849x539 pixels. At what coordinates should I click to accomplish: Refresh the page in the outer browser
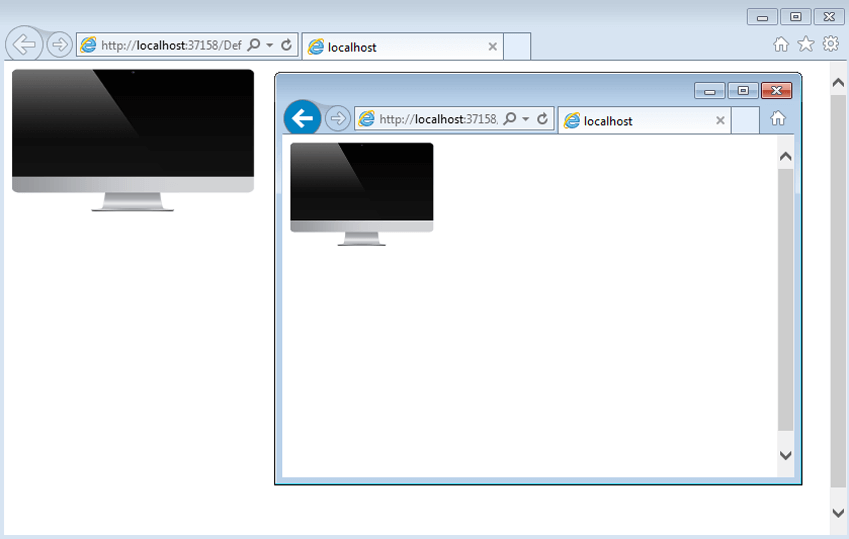287,46
